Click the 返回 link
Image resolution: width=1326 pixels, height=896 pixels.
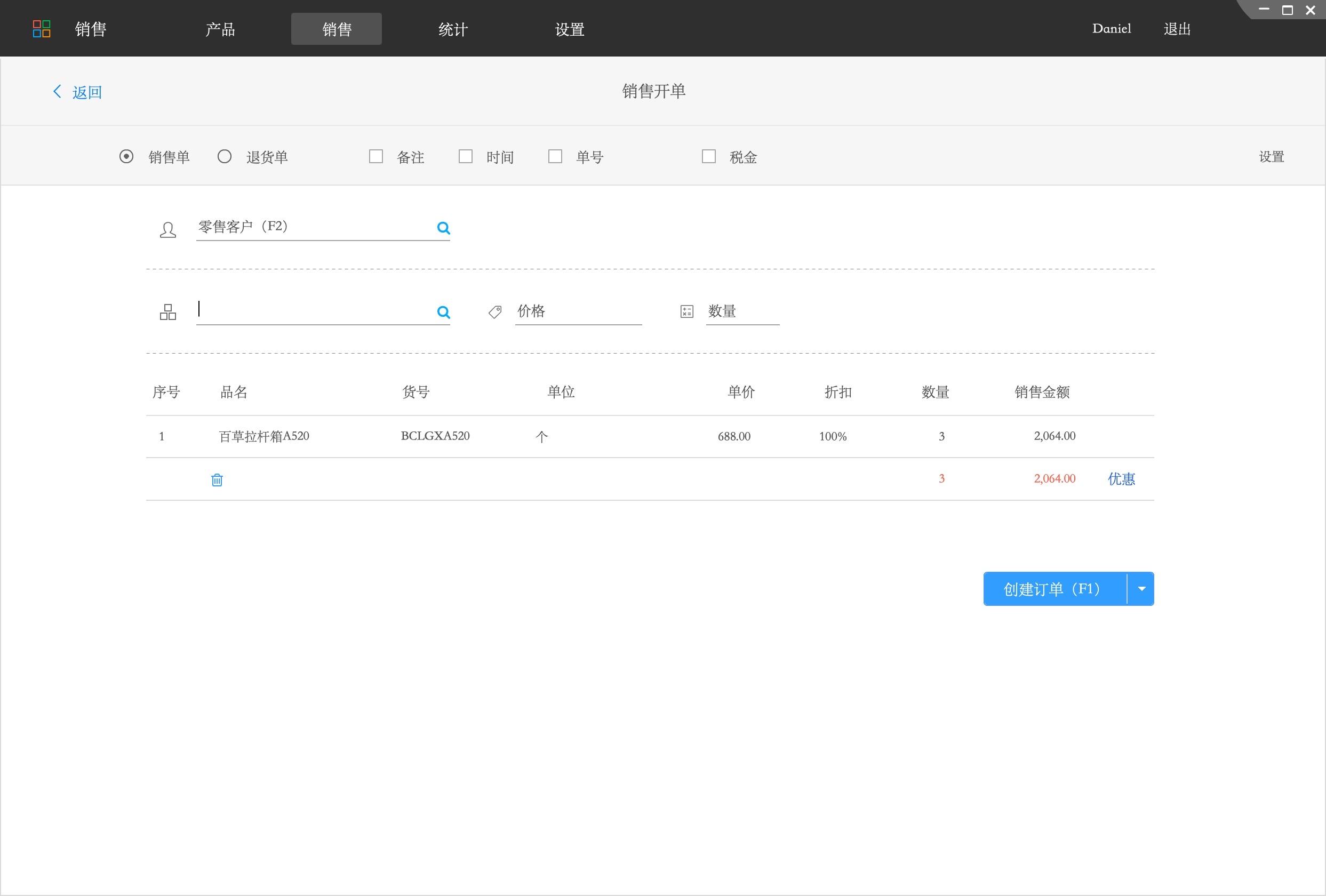pos(87,92)
